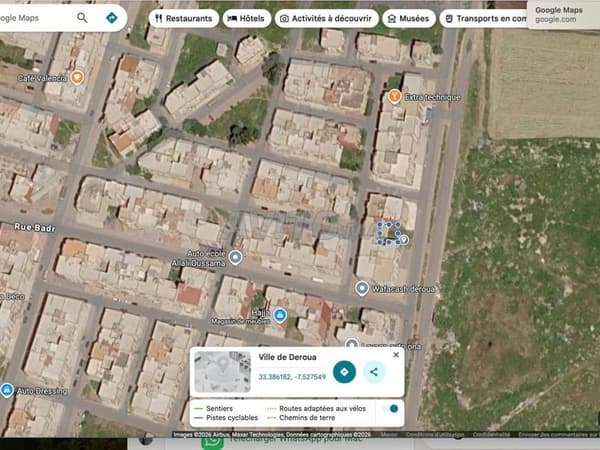The height and width of the screenshot is (450, 600).
Task: Show Activités à découvrir nearby
Action: pyautogui.click(x=327, y=18)
